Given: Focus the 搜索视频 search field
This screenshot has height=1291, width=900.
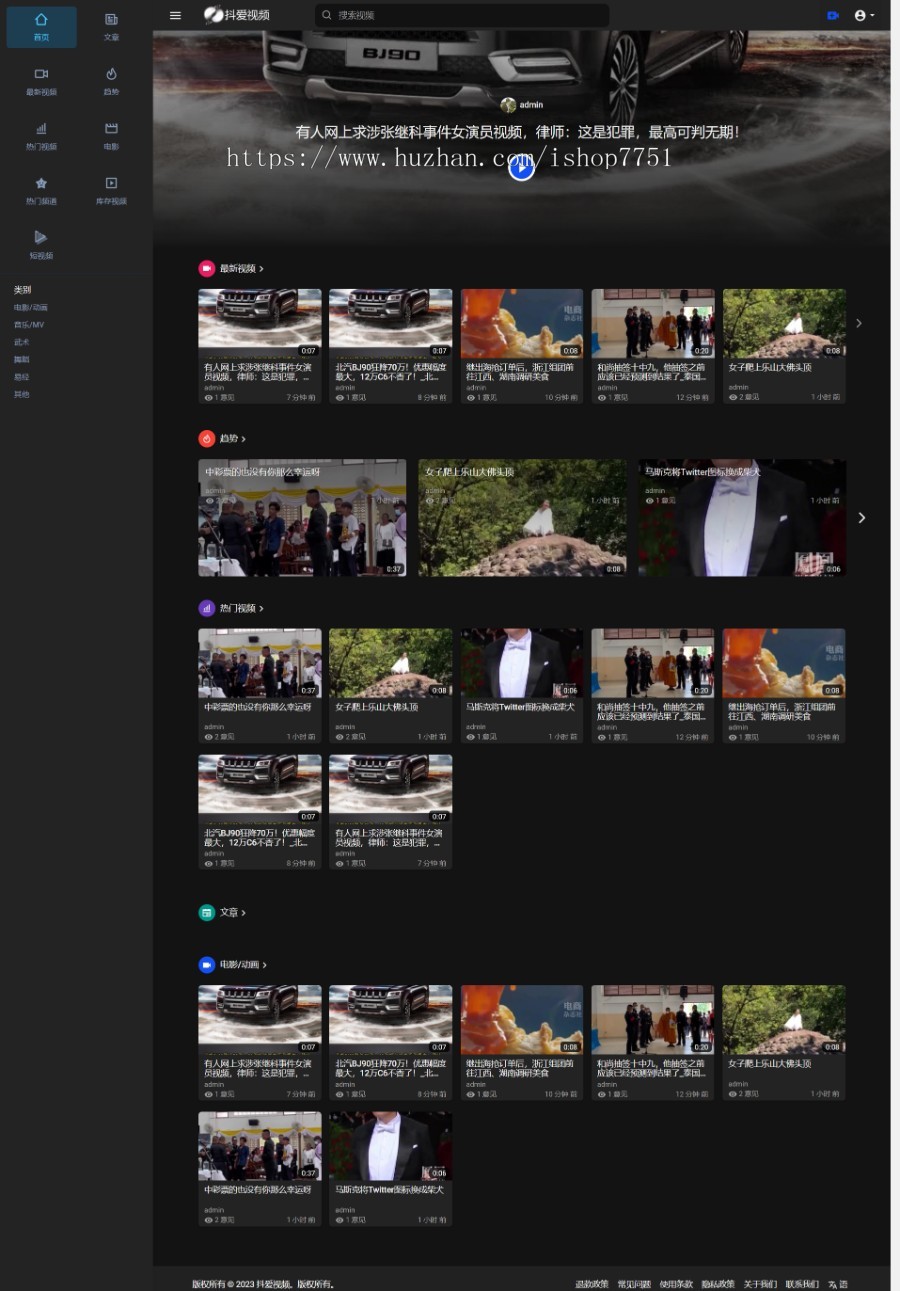Looking at the screenshot, I should 462,15.
